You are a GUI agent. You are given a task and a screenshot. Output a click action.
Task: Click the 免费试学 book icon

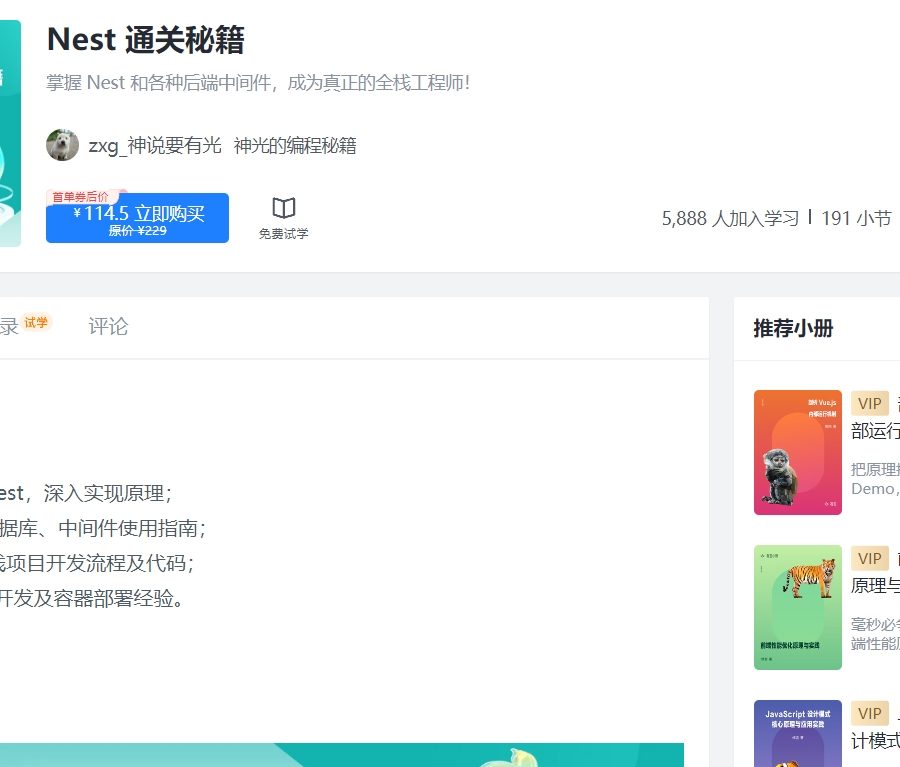(283, 209)
